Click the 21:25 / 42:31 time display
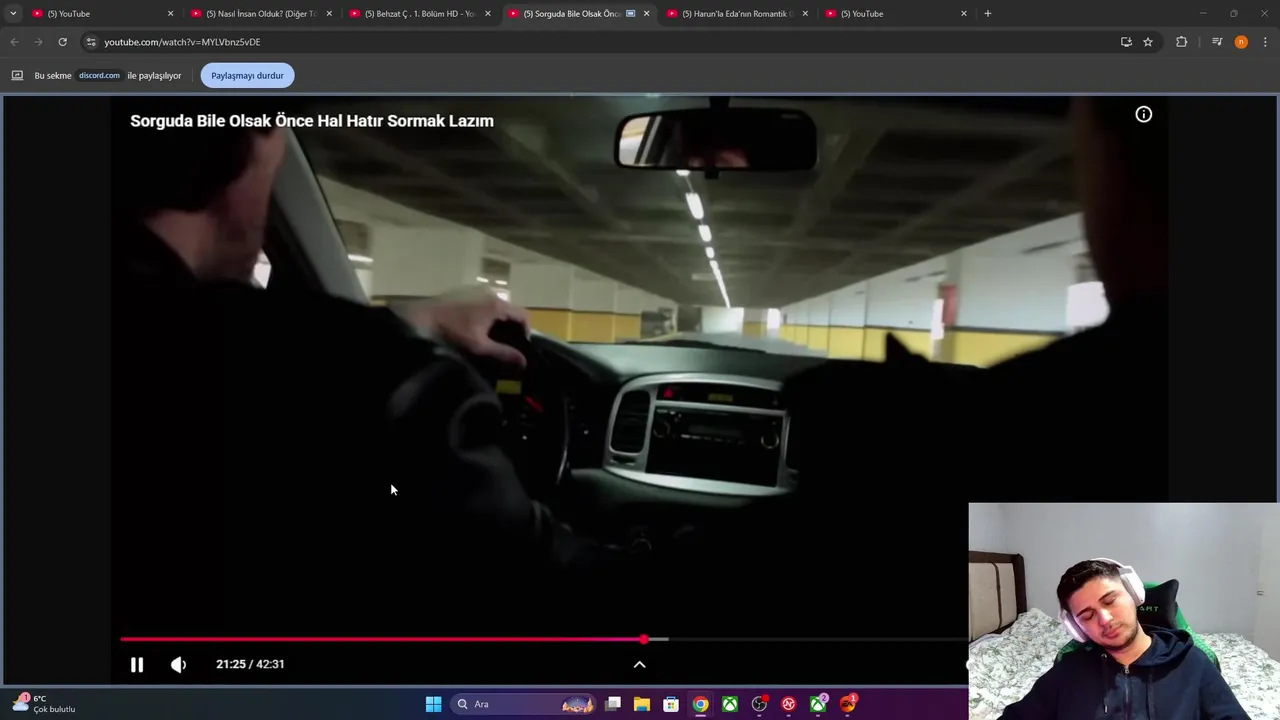Image resolution: width=1280 pixels, height=720 pixels. [250, 664]
